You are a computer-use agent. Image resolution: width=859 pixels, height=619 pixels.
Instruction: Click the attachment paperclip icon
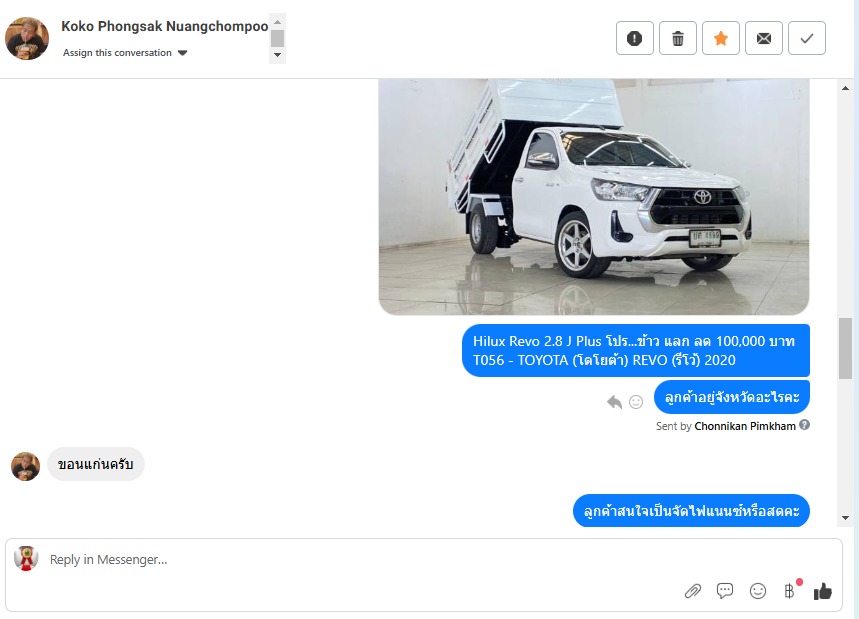(692, 591)
